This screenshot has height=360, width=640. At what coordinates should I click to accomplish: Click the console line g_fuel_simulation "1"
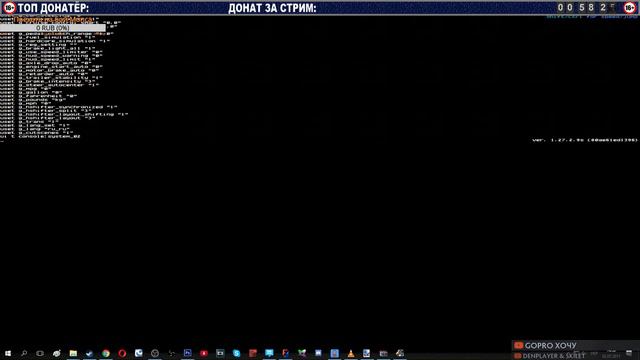point(47,37)
